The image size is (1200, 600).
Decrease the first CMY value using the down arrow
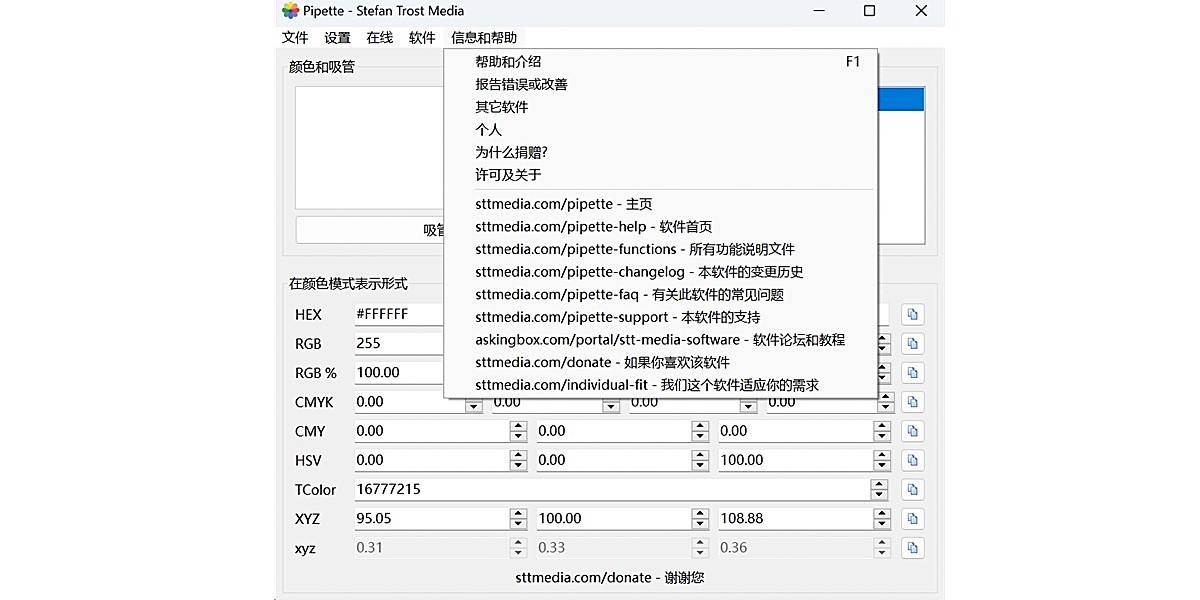[x=518, y=435]
